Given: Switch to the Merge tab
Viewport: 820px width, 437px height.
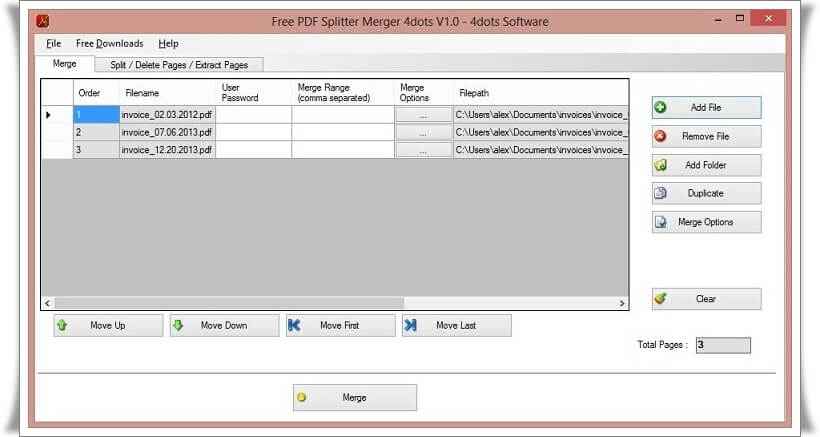Looking at the screenshot, I should (x=65, y=63).
